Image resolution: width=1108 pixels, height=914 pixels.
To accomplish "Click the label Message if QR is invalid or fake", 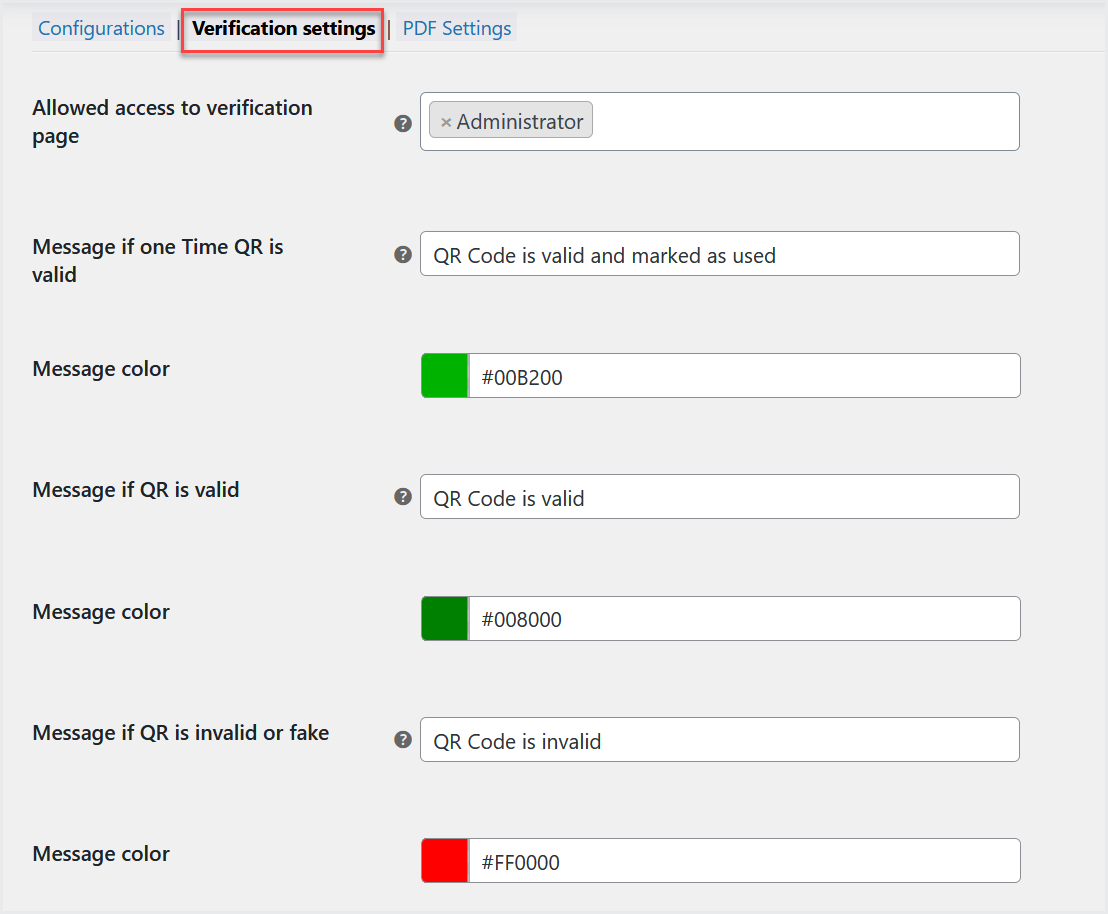I will click(181, 732).
